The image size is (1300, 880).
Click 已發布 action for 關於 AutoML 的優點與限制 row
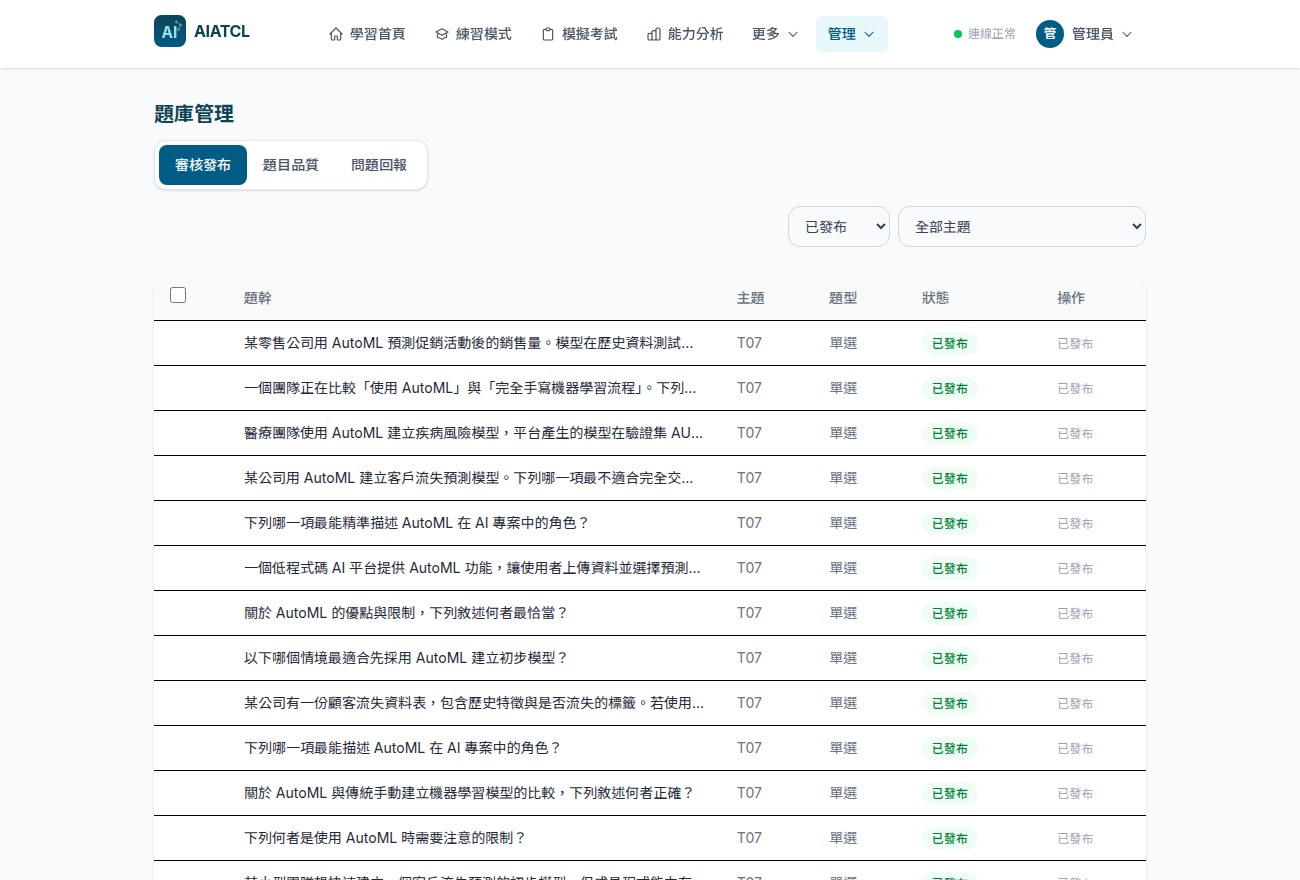point(1075,613)
